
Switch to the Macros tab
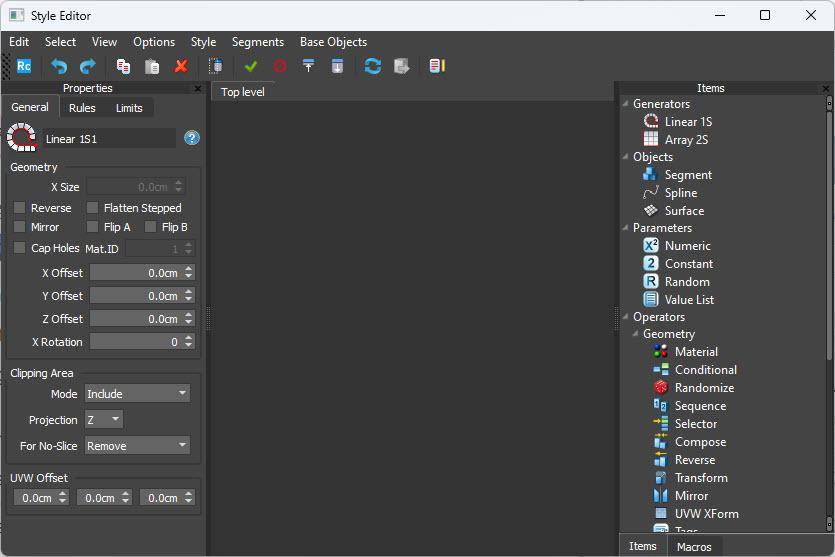(x=694, y=547)
